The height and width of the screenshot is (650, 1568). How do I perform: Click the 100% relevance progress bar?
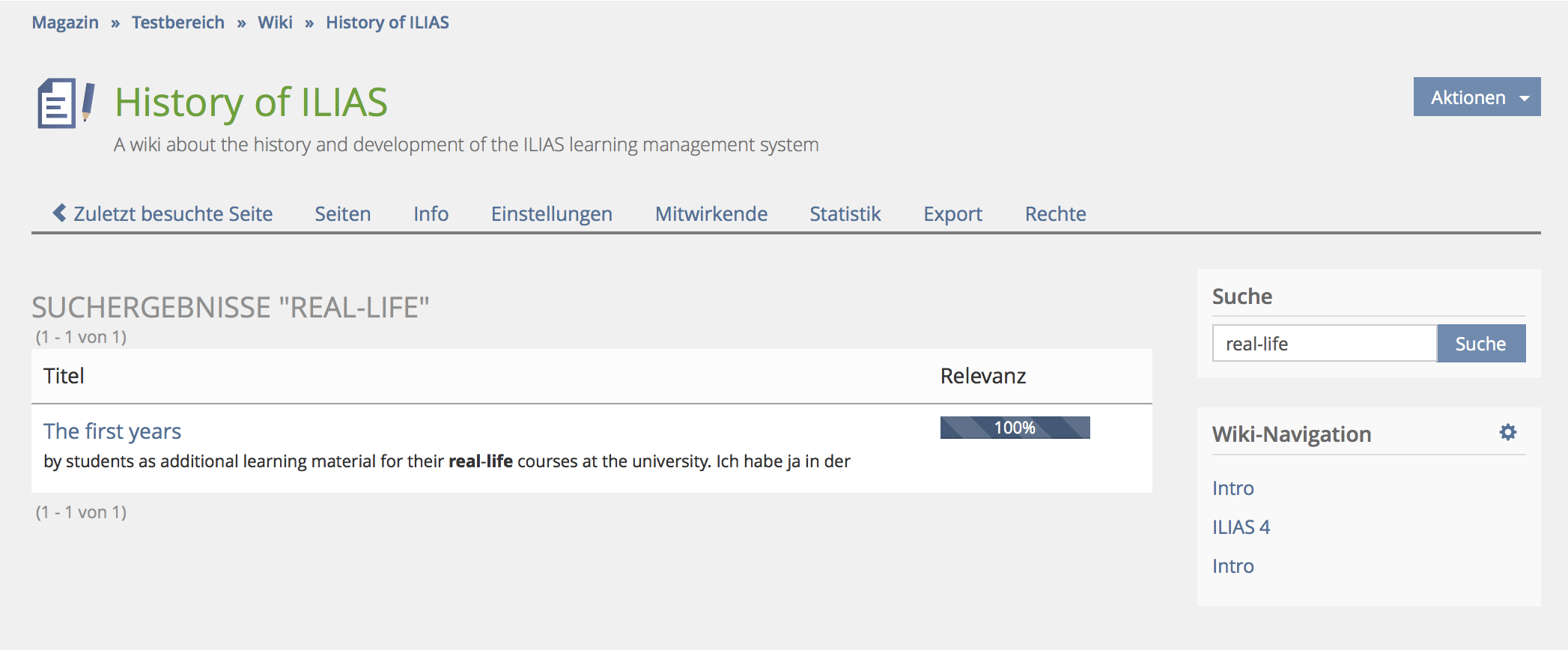click(x=1015, y=428)
